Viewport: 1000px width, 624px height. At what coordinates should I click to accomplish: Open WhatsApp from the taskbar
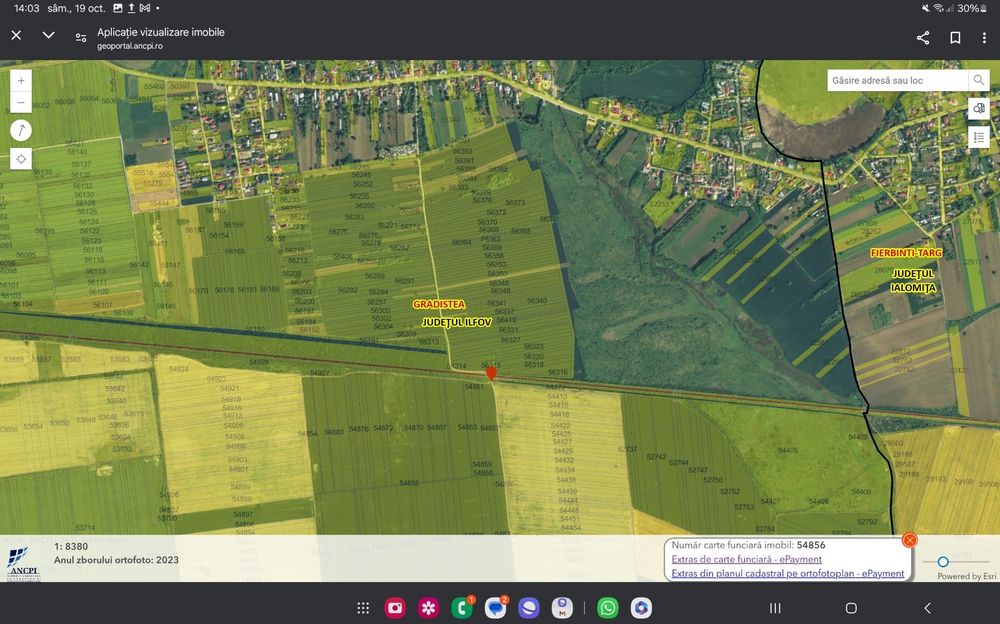click(608, 608)
